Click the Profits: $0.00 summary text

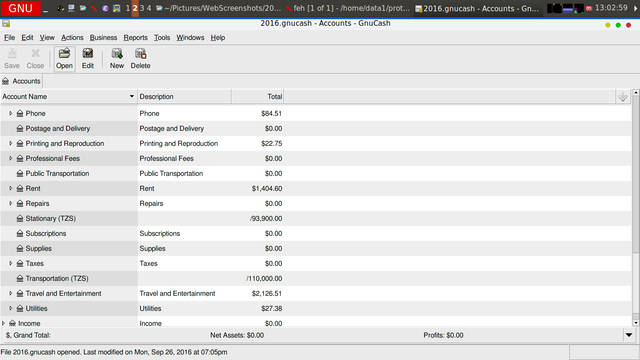[443, 335]
